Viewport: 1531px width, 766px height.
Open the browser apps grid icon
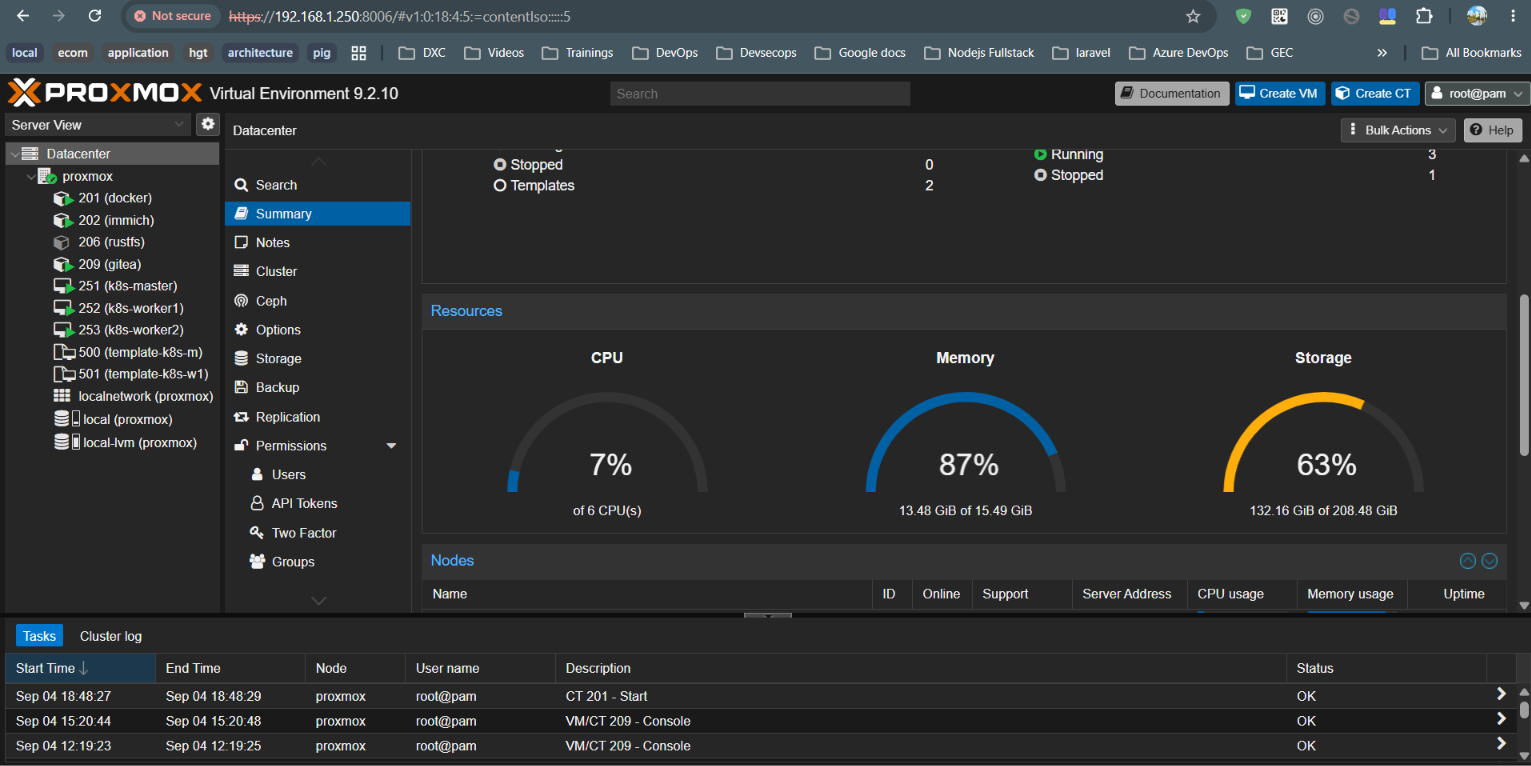pos(359,53)
